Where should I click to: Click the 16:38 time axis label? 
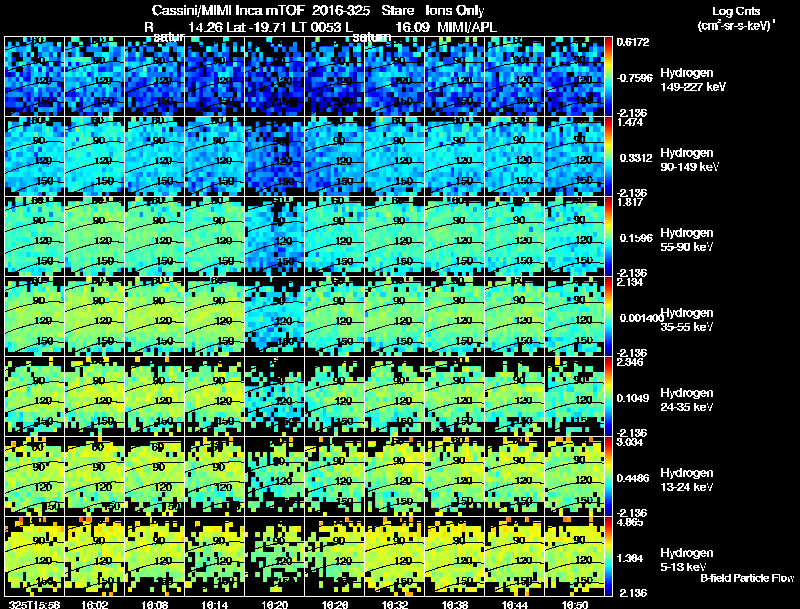(455, 604)
